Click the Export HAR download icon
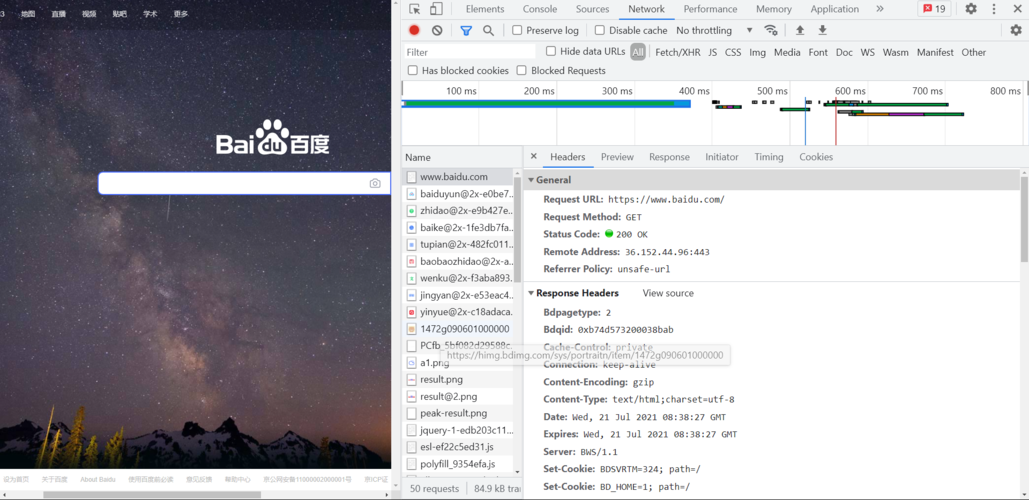Screen dimensions: 1029x500 823,30
